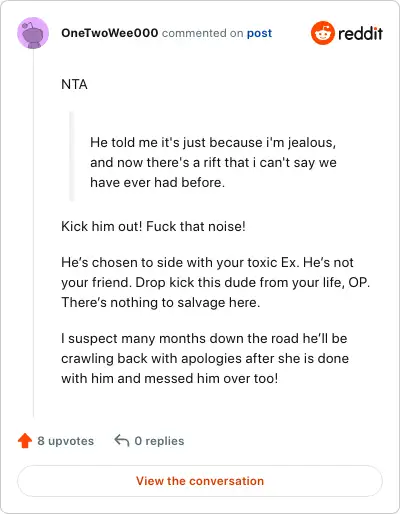The height and width of the screenshot is (514, 400).
Task: Open the OneTwoWee000 username link
Action: pyautogui.click(x=110, y=33)
